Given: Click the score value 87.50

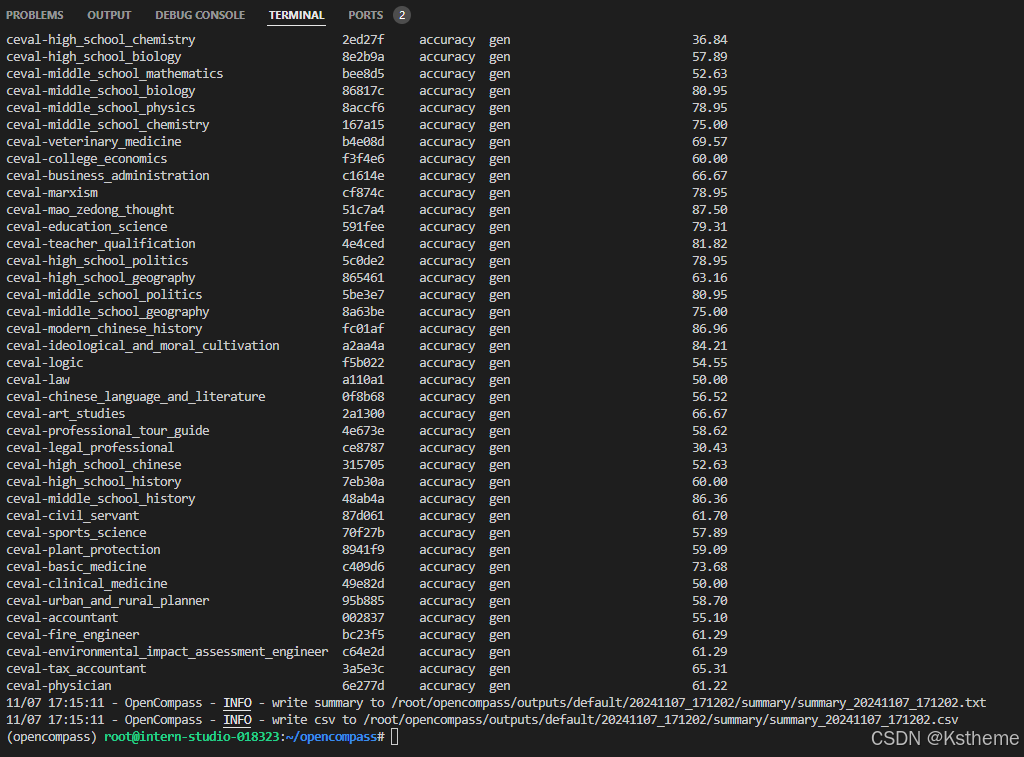Looking at the screenshot, I should click(x=709, y=210).
